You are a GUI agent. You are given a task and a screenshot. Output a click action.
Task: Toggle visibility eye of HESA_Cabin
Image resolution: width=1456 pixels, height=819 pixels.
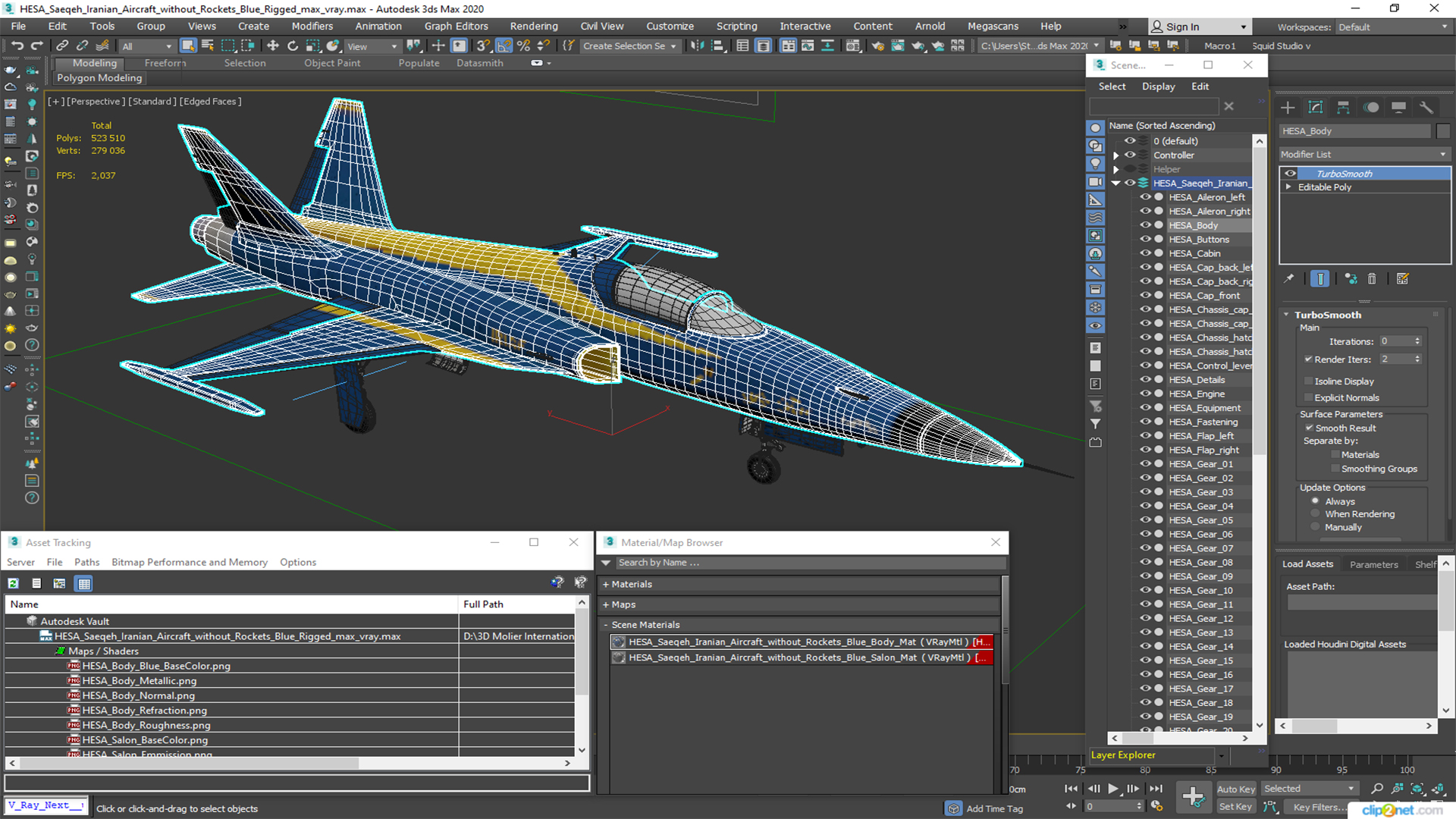(1145, 253)
